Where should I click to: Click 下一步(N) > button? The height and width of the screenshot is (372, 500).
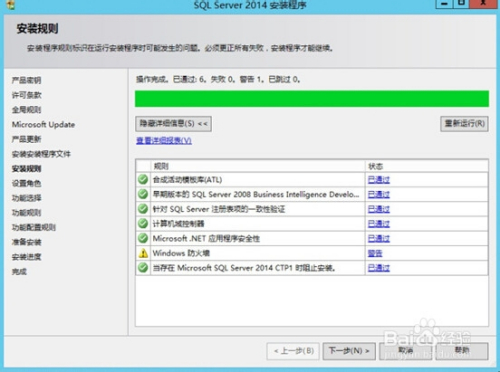tap(349, 351)
